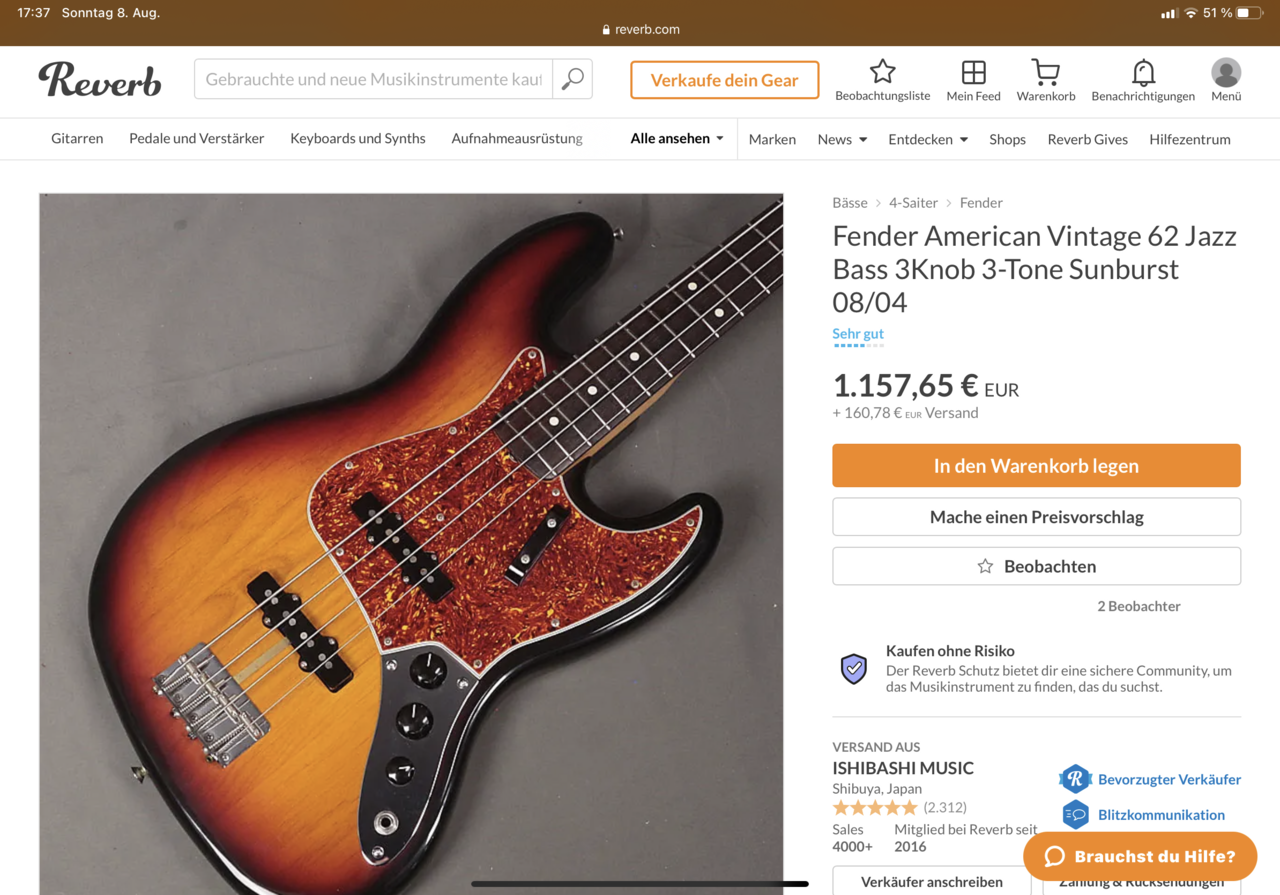This screenshot has width=1280, height=895.
Task: Click the magnifying glass search icon
Action: (x=572, y=79)
